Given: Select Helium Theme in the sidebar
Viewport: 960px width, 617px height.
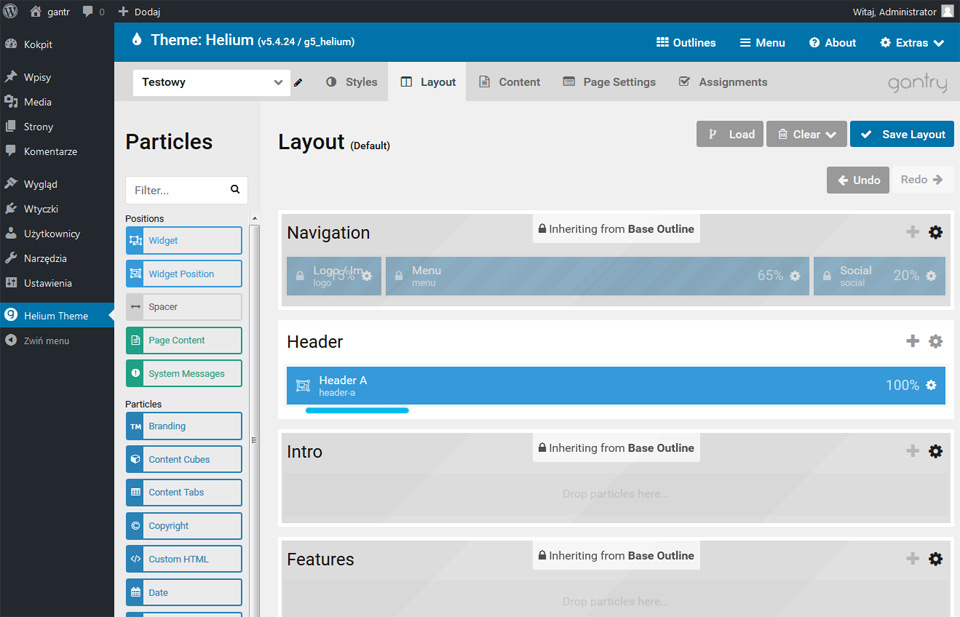Looking at the screenshot, I should pos(57,315).
